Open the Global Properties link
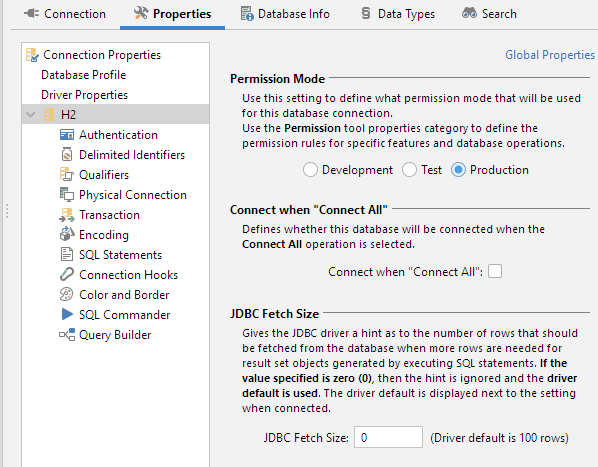This screenshot has width=598, height=467. 550,55
